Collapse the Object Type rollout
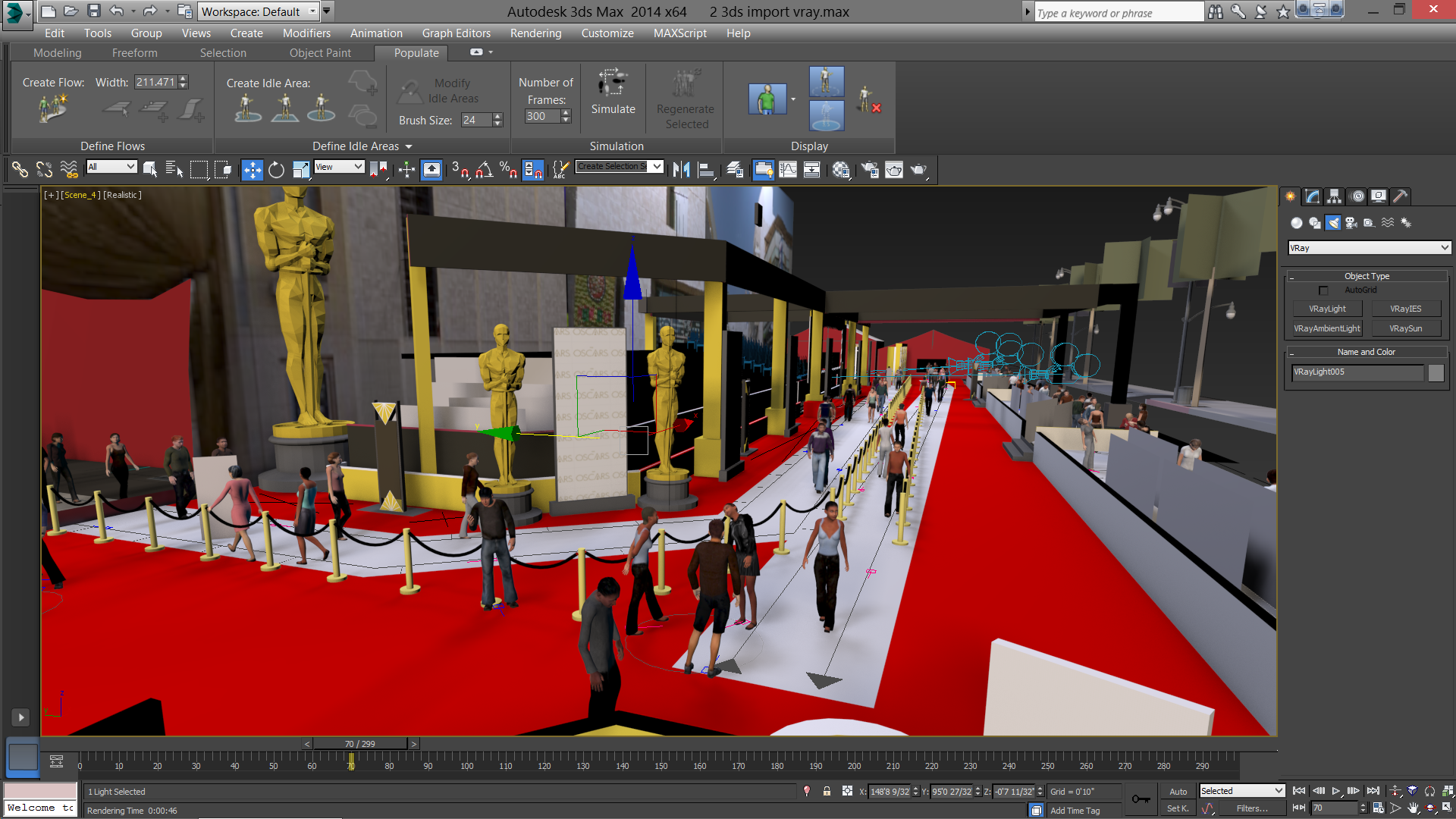Screen dimensions: 1456x819 (1367, 276)
